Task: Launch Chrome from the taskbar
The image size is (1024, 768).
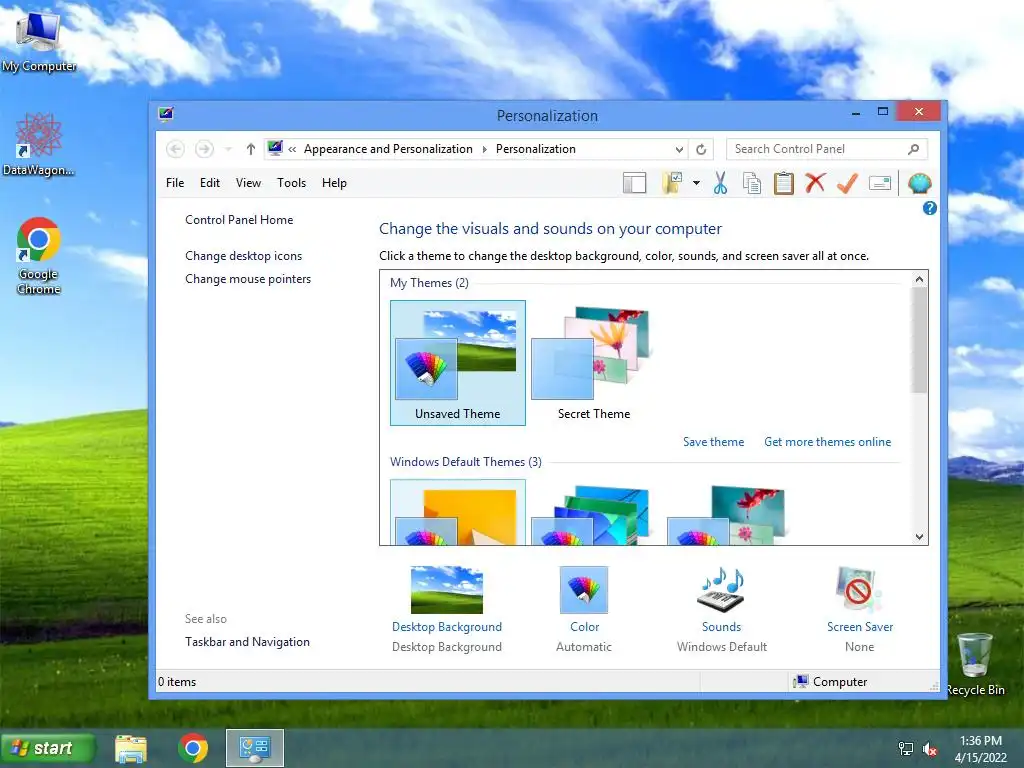Action: [193, 748]
